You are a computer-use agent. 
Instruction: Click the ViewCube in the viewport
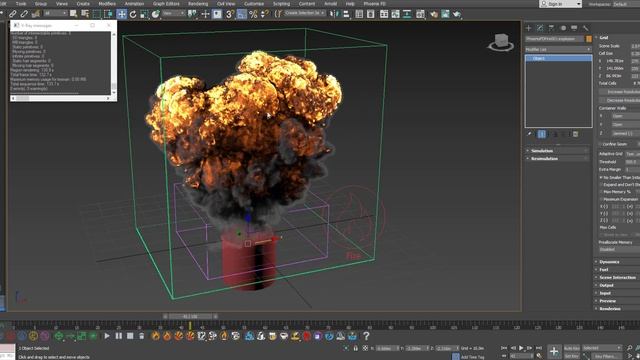501,42
